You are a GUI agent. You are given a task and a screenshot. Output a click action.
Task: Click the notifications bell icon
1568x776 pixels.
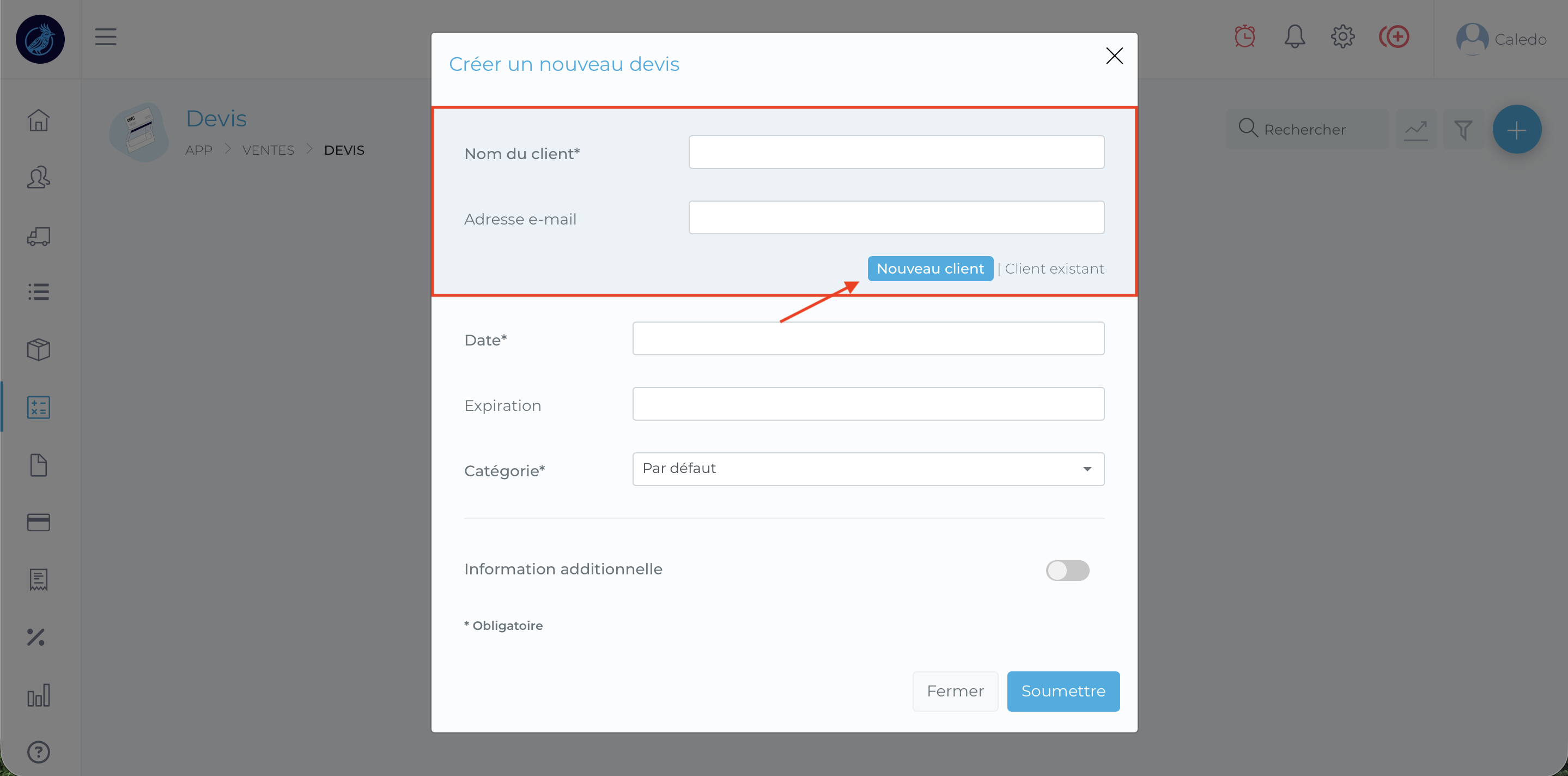tap(1294, 37)
